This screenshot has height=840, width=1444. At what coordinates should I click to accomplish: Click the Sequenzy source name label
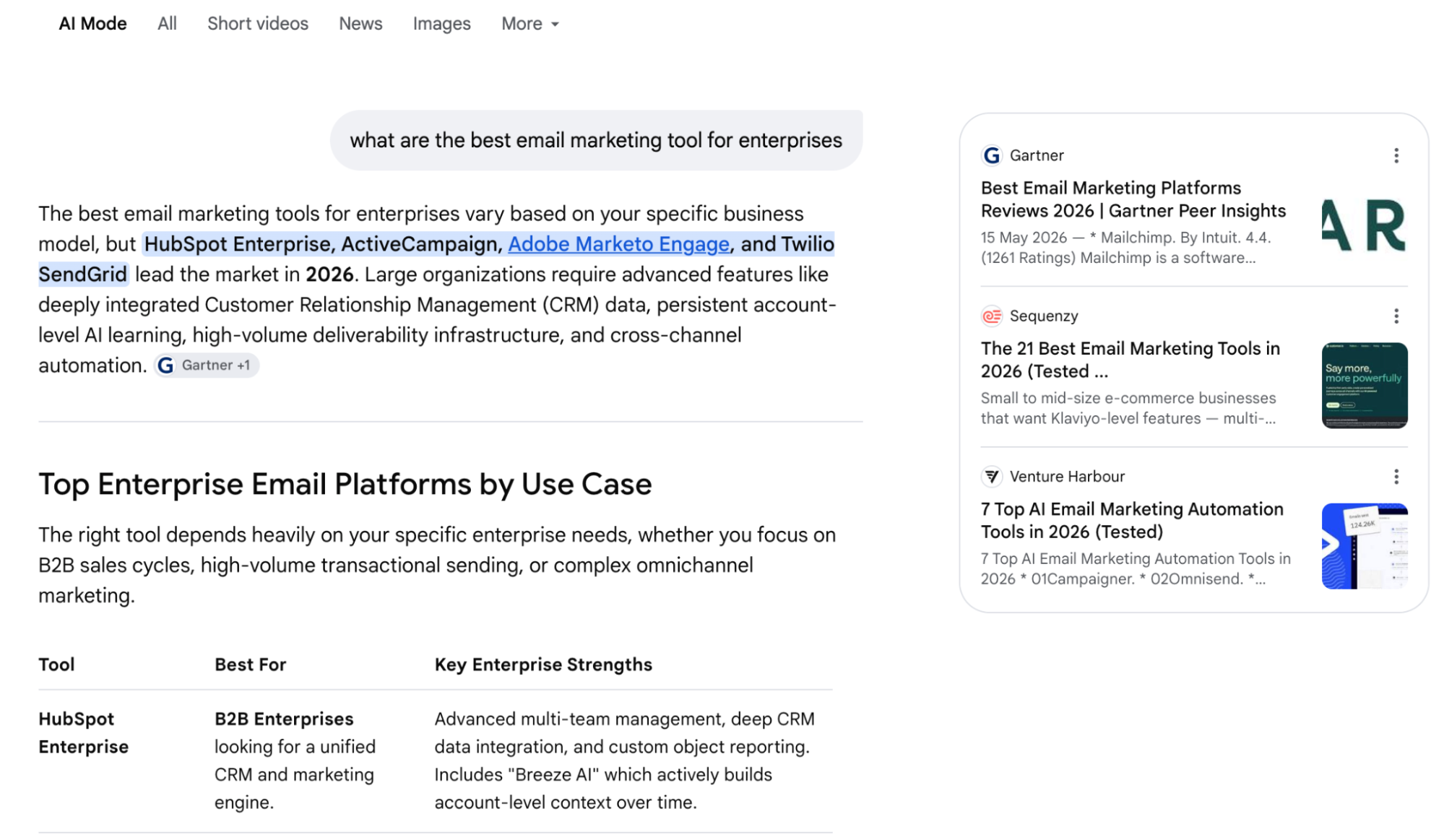(x=1044, y=316)
